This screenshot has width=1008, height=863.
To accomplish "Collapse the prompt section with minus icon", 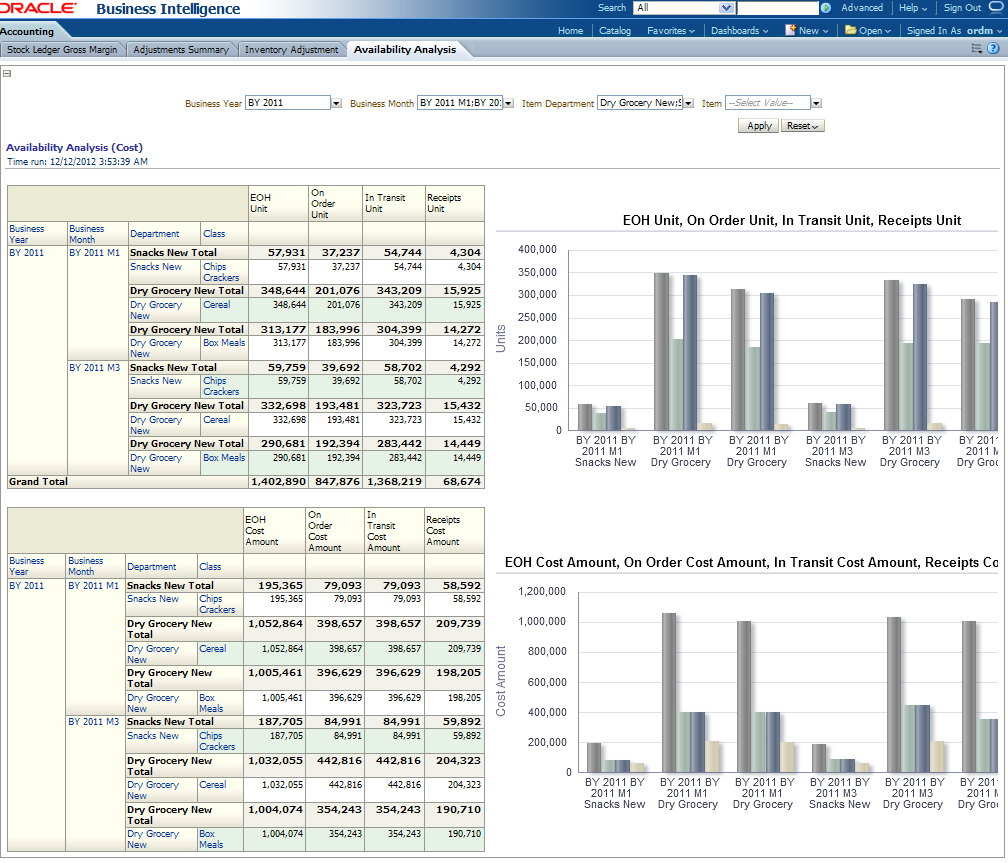I will (x=7, y=73).
